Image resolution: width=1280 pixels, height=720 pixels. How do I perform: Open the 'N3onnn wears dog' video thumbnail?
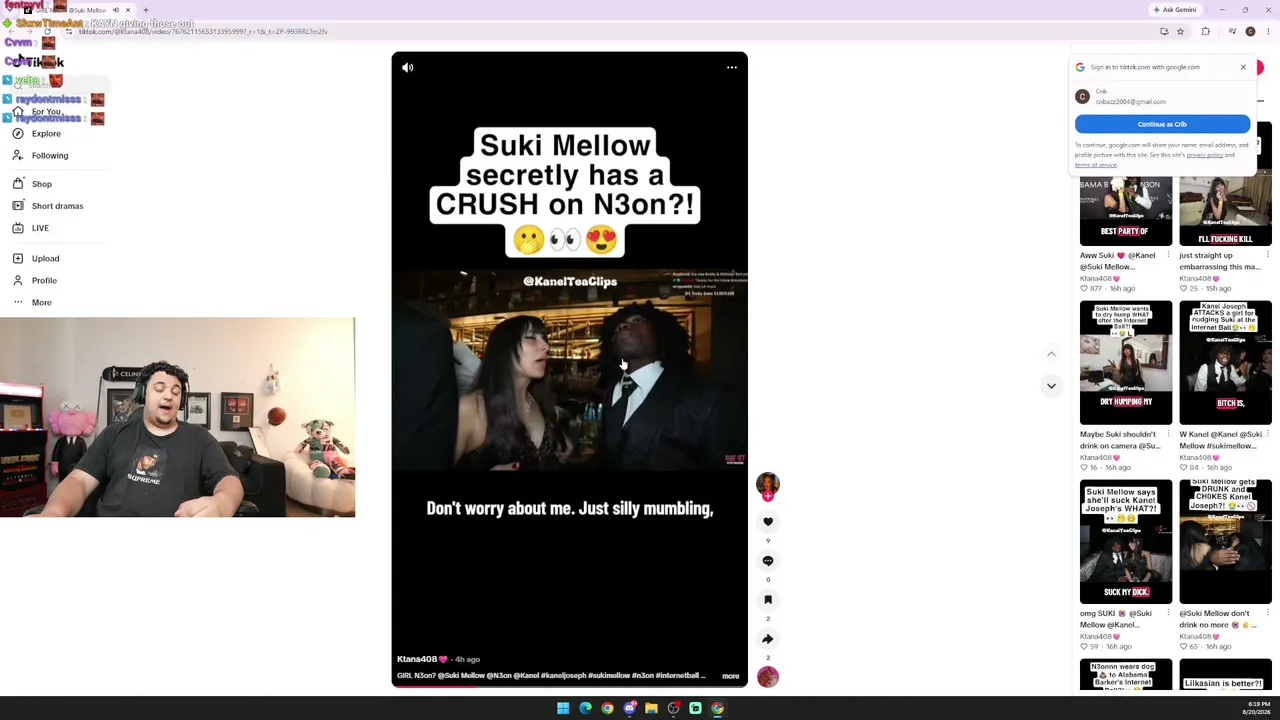coord(1126,675)
